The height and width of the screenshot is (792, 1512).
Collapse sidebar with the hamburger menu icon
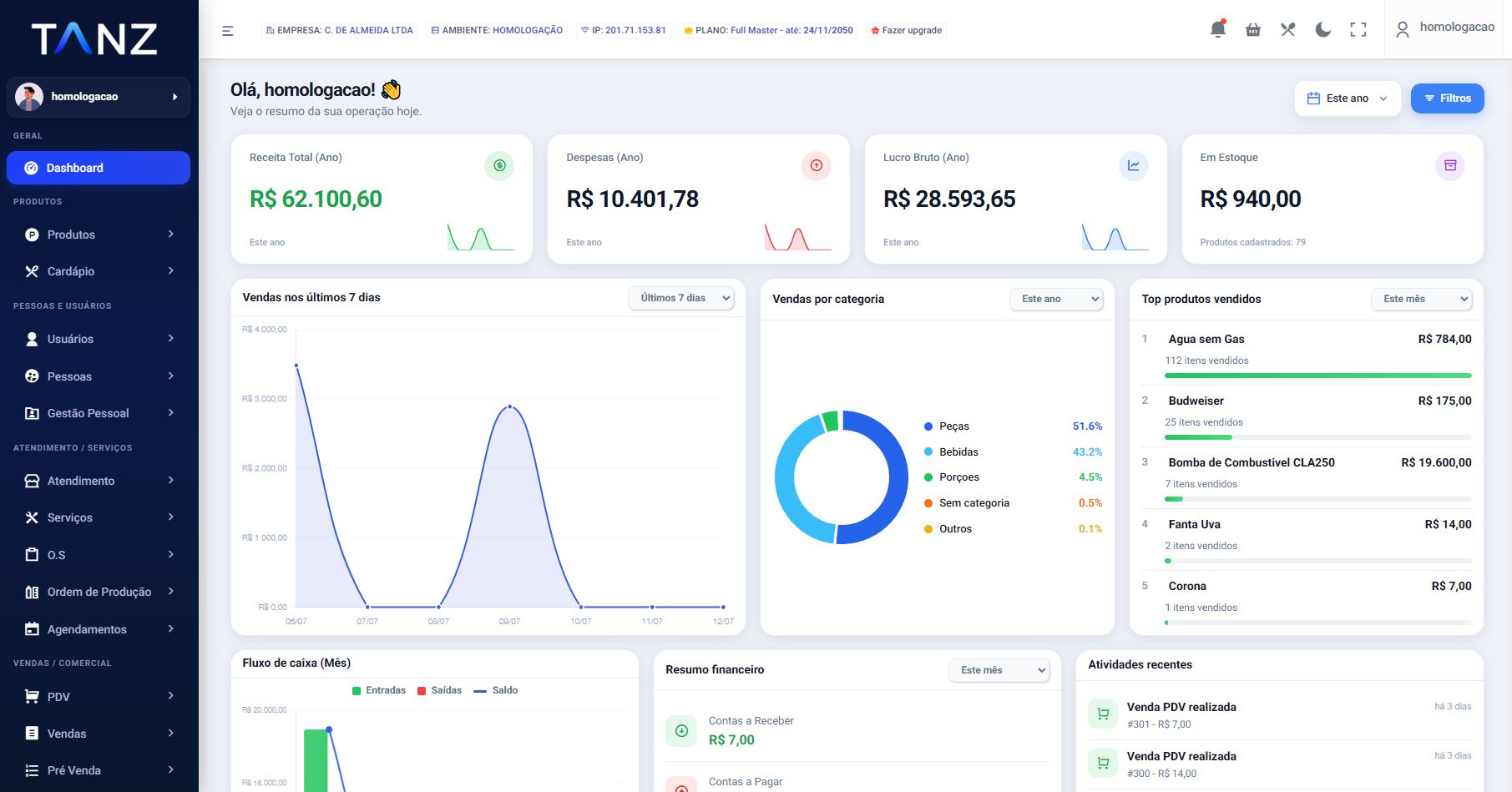coord(227,31)
